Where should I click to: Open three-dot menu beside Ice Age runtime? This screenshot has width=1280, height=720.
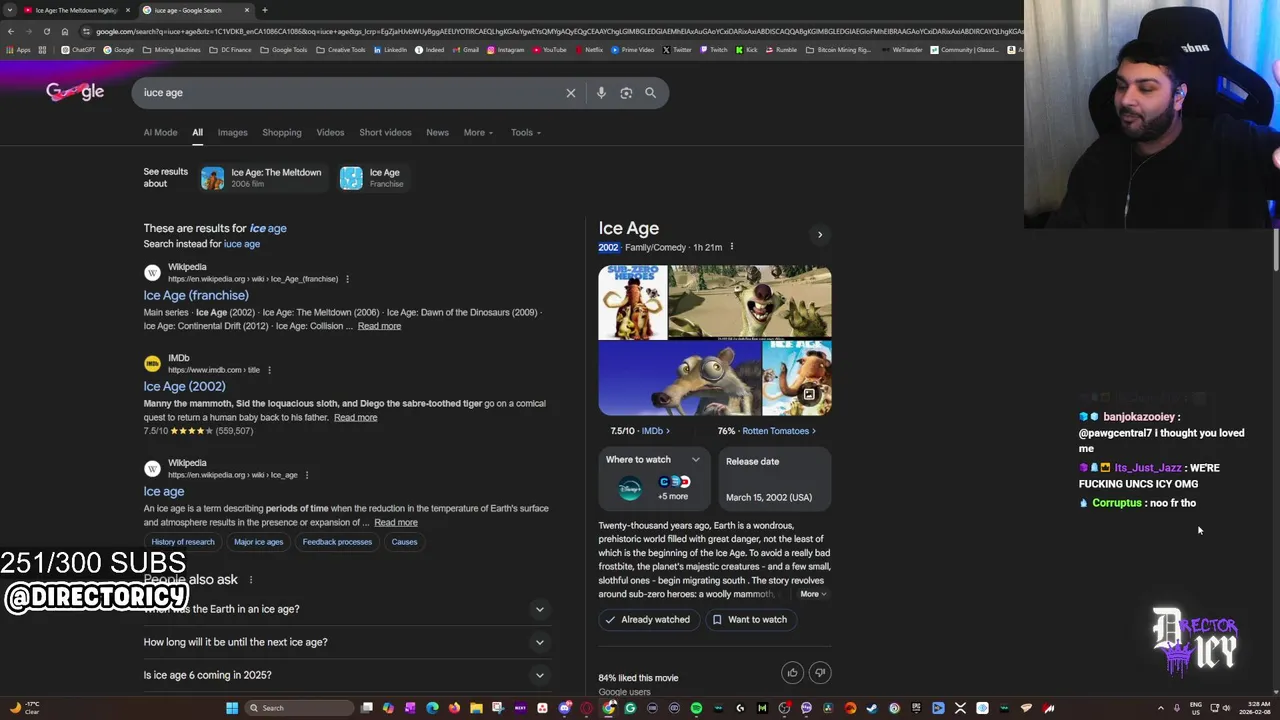tap(731, 247)
